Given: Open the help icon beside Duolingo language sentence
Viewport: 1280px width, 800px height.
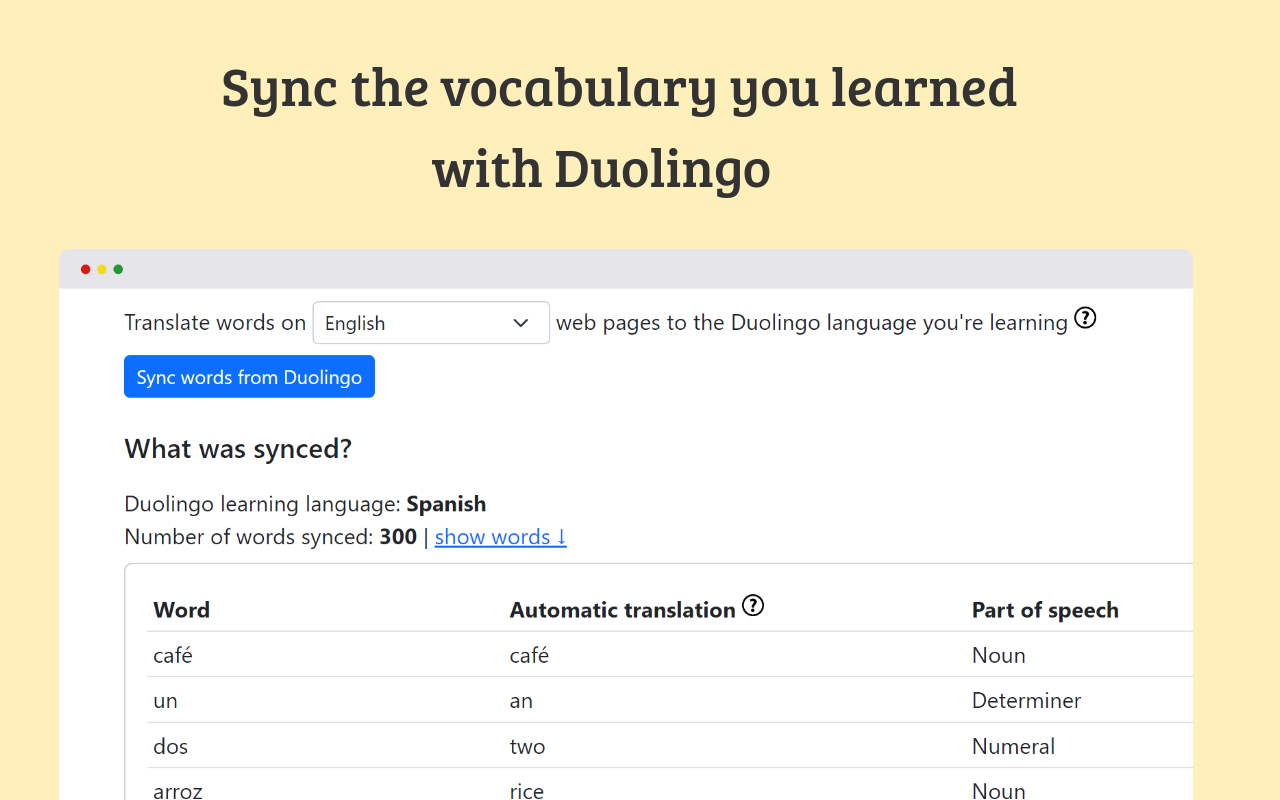Looking at the screenshot, I should tap(1085, 317).
